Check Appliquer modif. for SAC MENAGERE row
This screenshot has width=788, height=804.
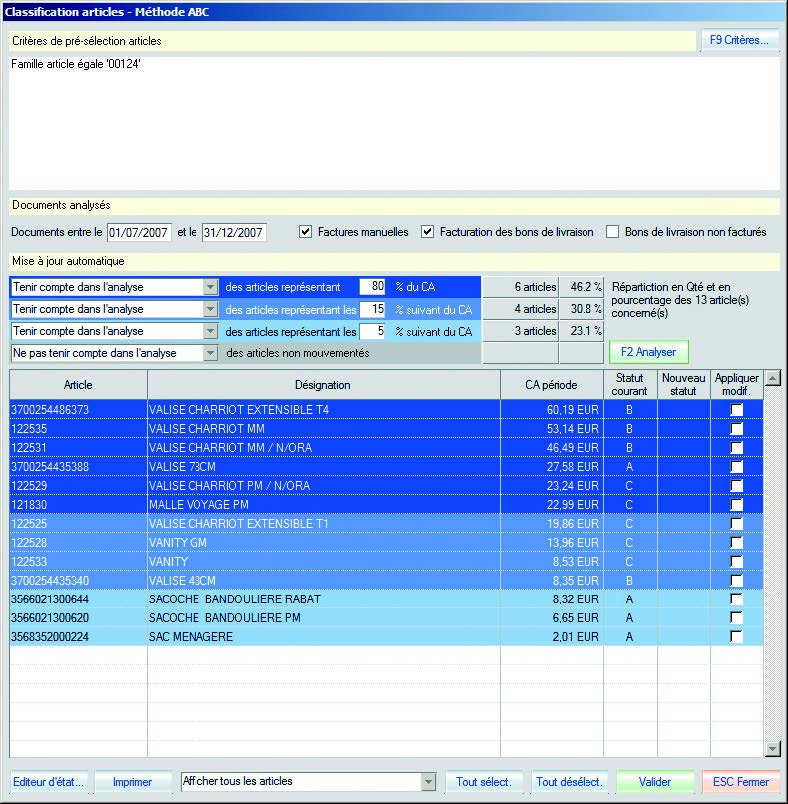coord(737,636)
